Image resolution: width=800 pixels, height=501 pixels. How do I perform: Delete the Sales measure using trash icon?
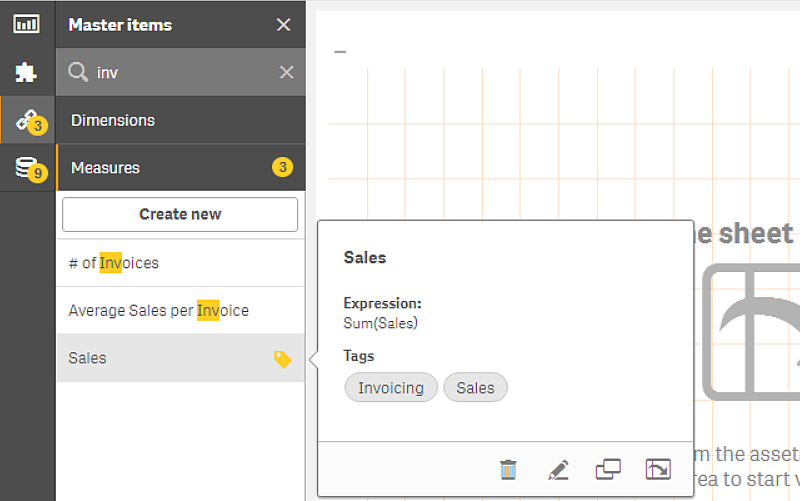[x=509, y=469]
